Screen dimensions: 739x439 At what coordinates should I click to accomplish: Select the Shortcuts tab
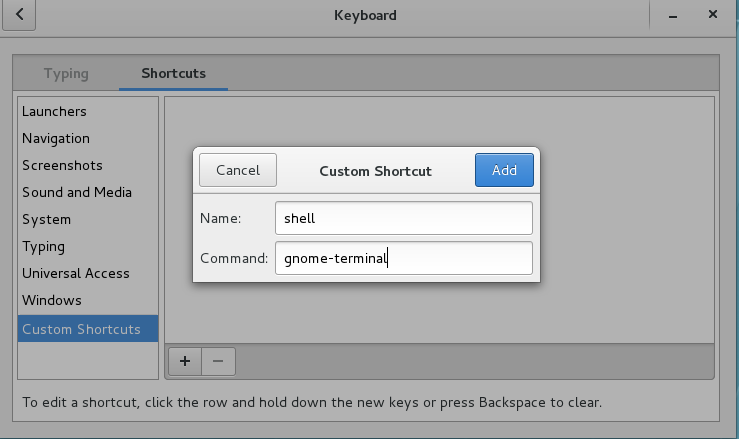[173, 73]
